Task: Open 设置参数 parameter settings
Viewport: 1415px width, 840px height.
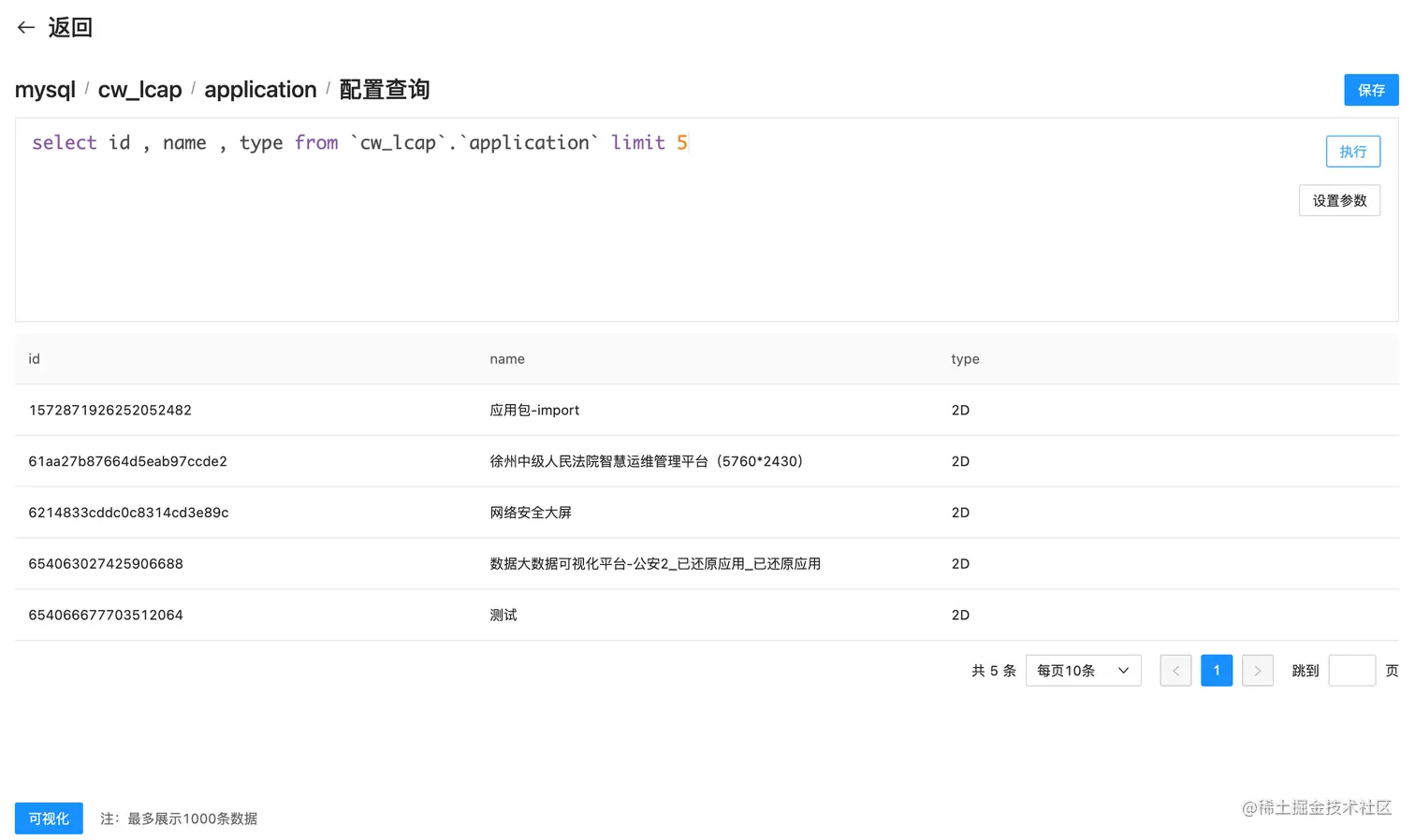Action: click(1339, 200)
